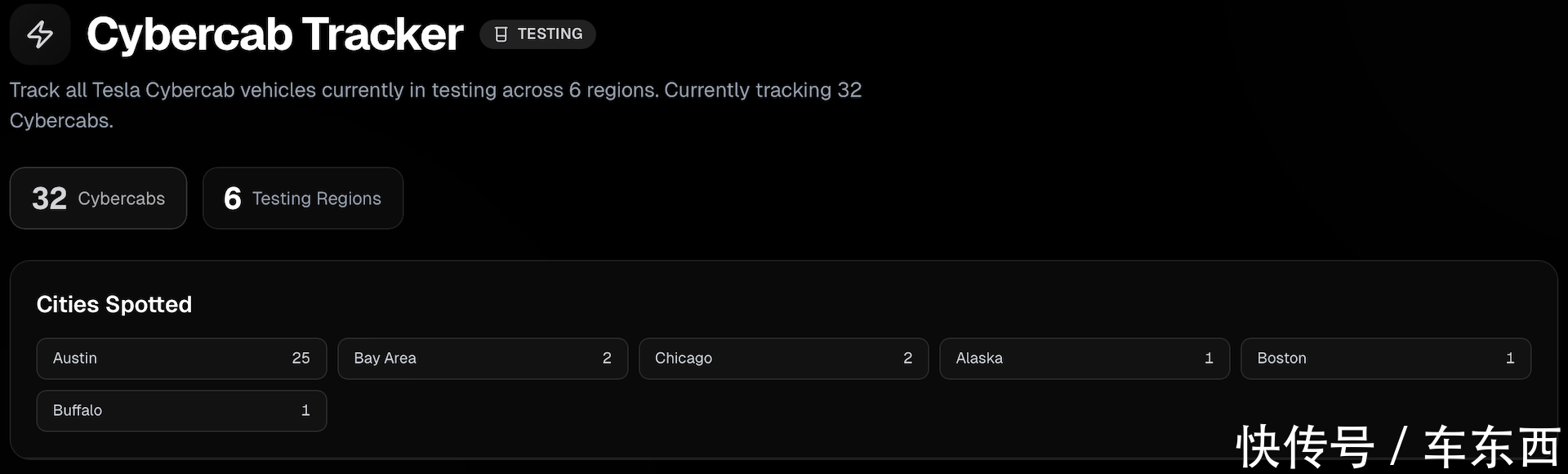Click the tracker description paragraph text
The height and width of the screenshot is (474, 1568).
point(435,91)
